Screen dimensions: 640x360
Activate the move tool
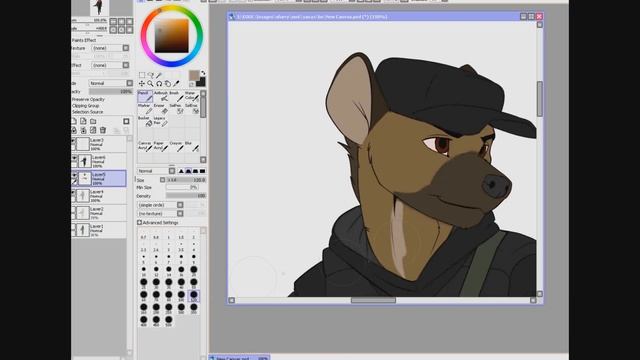[x=142, y=84]
